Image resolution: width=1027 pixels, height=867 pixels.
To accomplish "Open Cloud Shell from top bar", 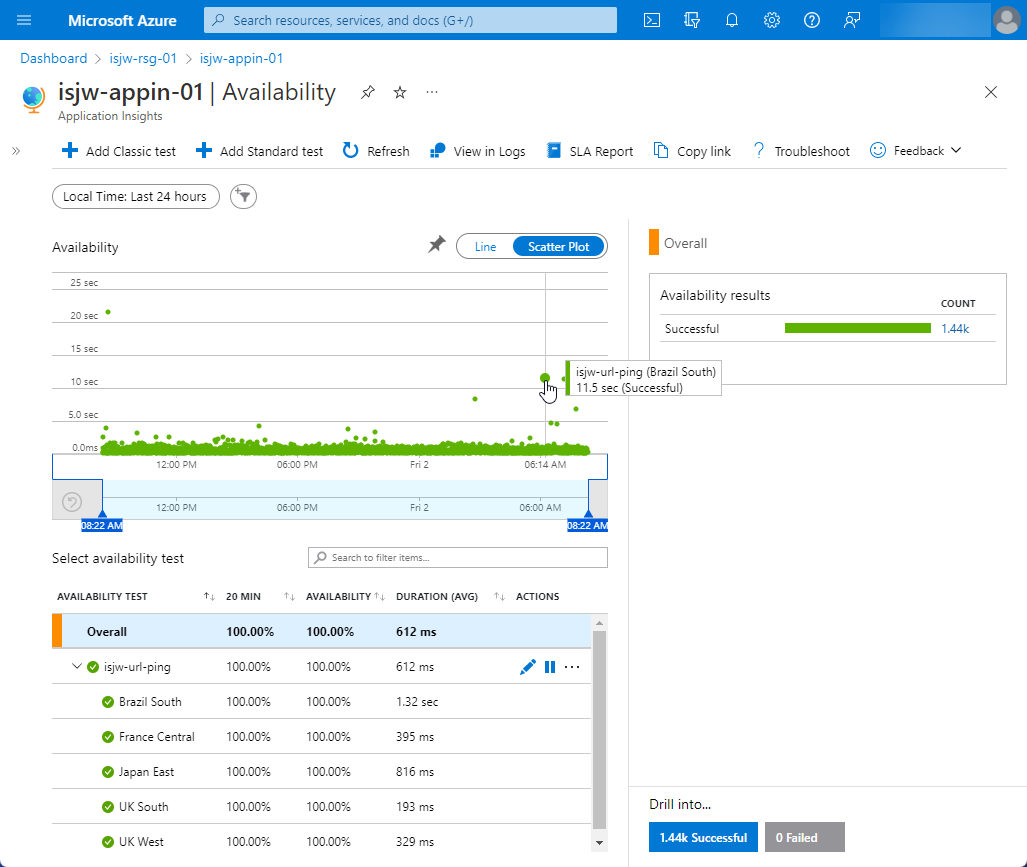I will [x=652, y=20].
